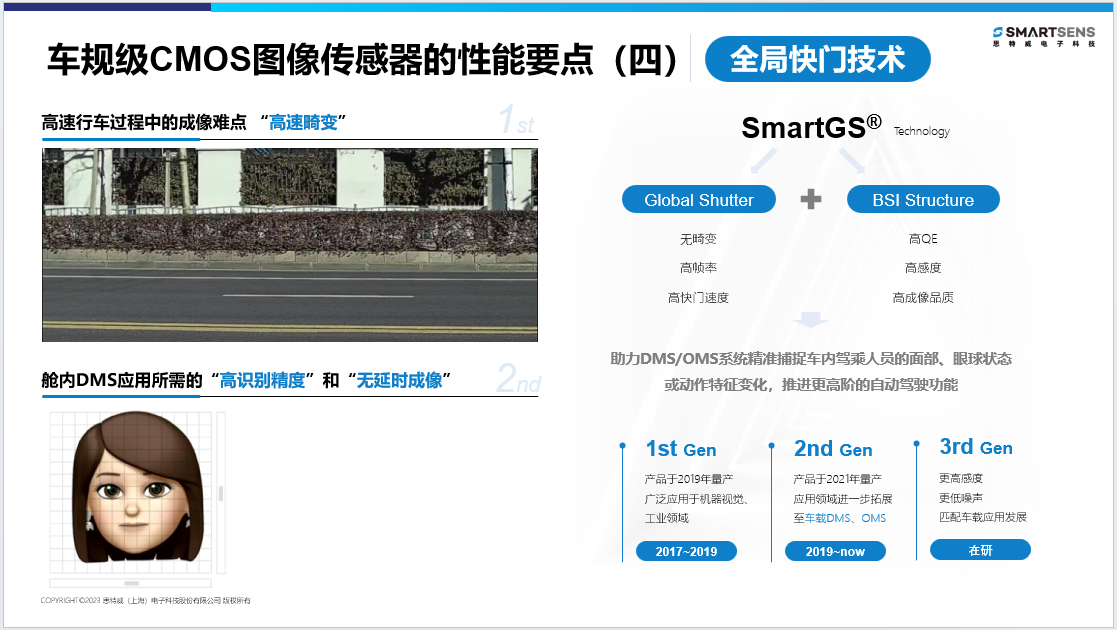Click the 3rd Gen heading
The width and height of the screenshot is (1117, 630).
tap(976, 447)
